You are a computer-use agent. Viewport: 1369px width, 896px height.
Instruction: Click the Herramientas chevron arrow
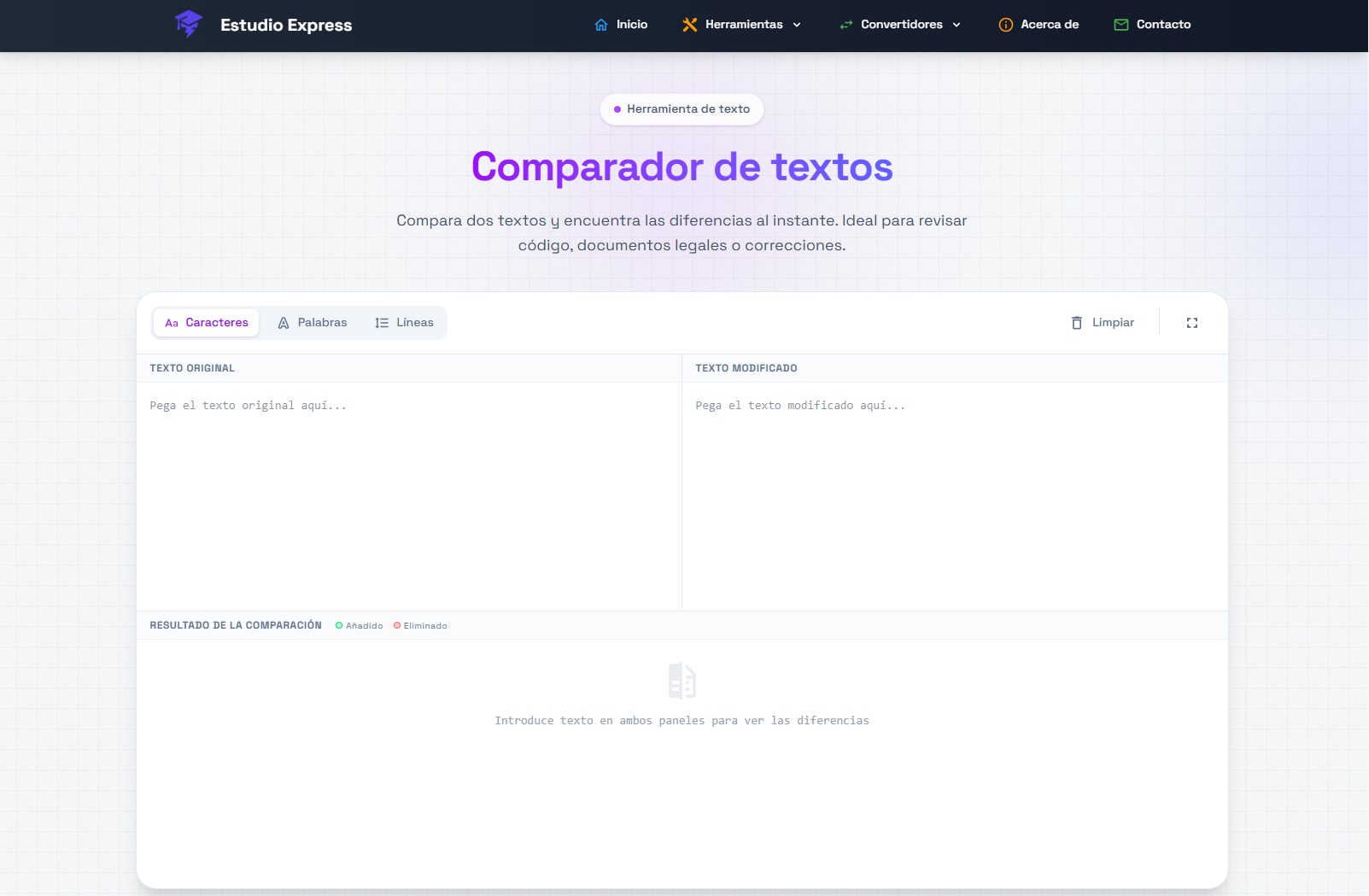[x=797, y=25]
